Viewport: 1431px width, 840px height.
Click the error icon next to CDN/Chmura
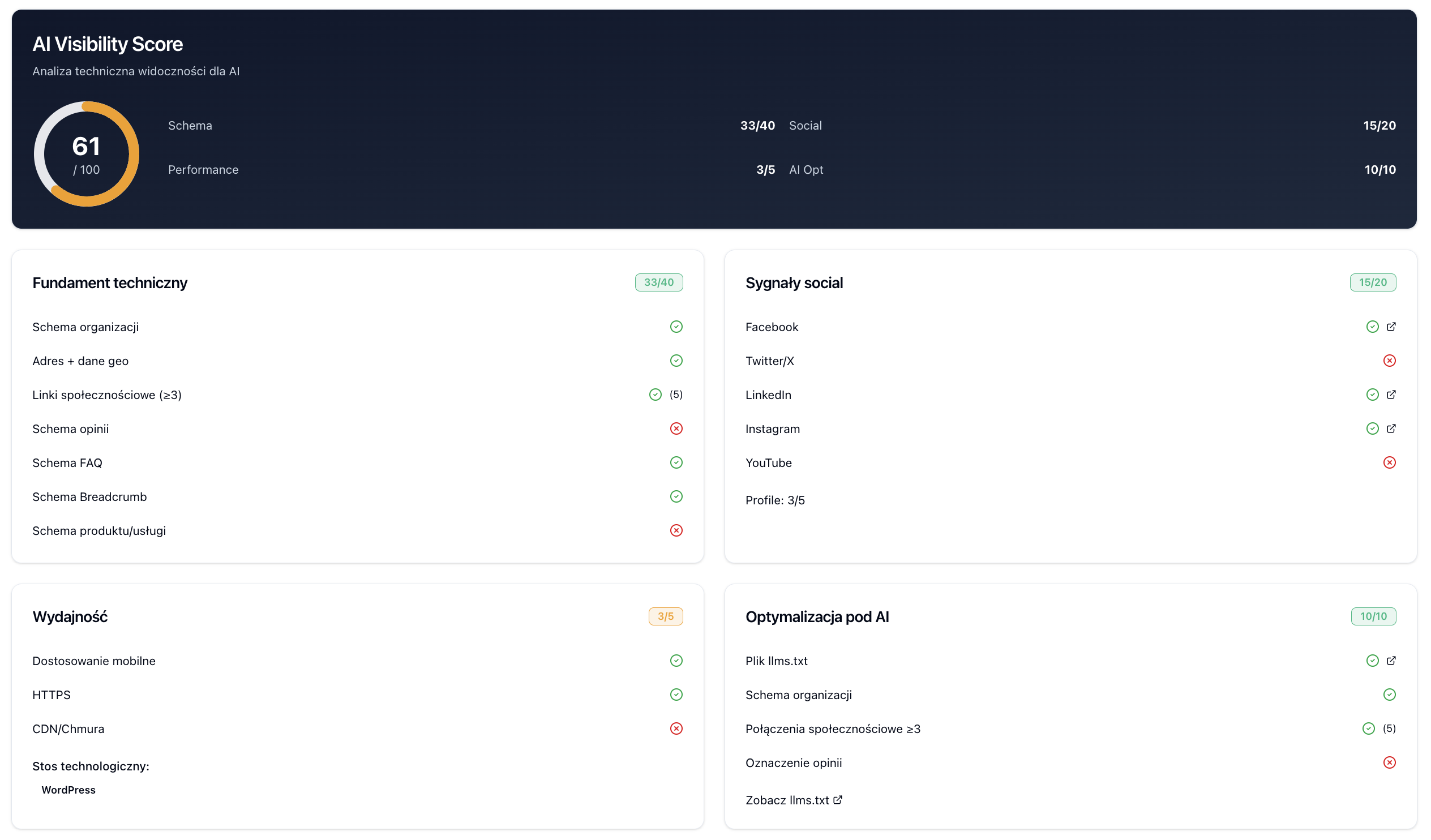(676, 728)
